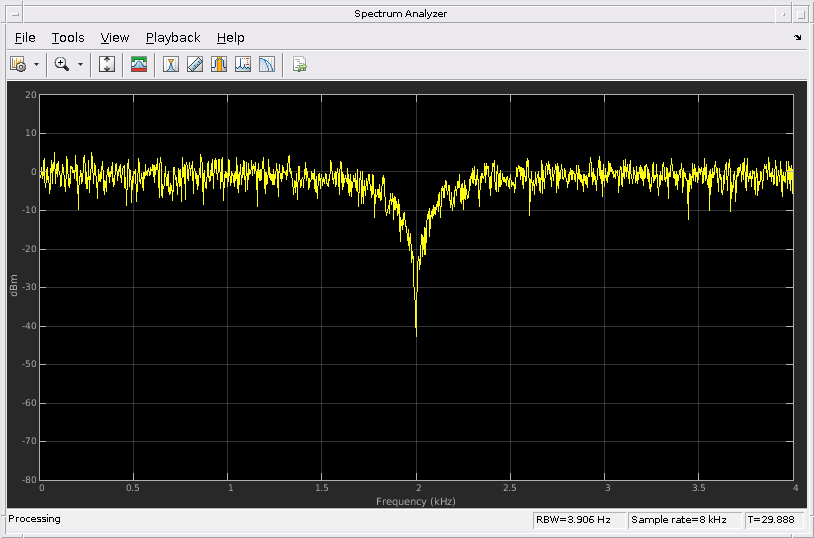
Task: Open the Playback menu
Action: point(173,38)
